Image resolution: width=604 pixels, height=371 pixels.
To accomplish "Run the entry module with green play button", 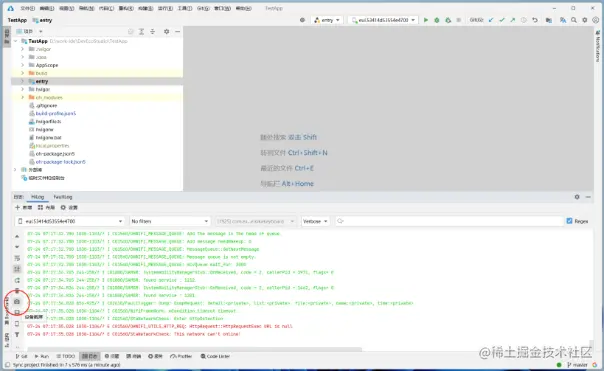I will coord(426,20).
